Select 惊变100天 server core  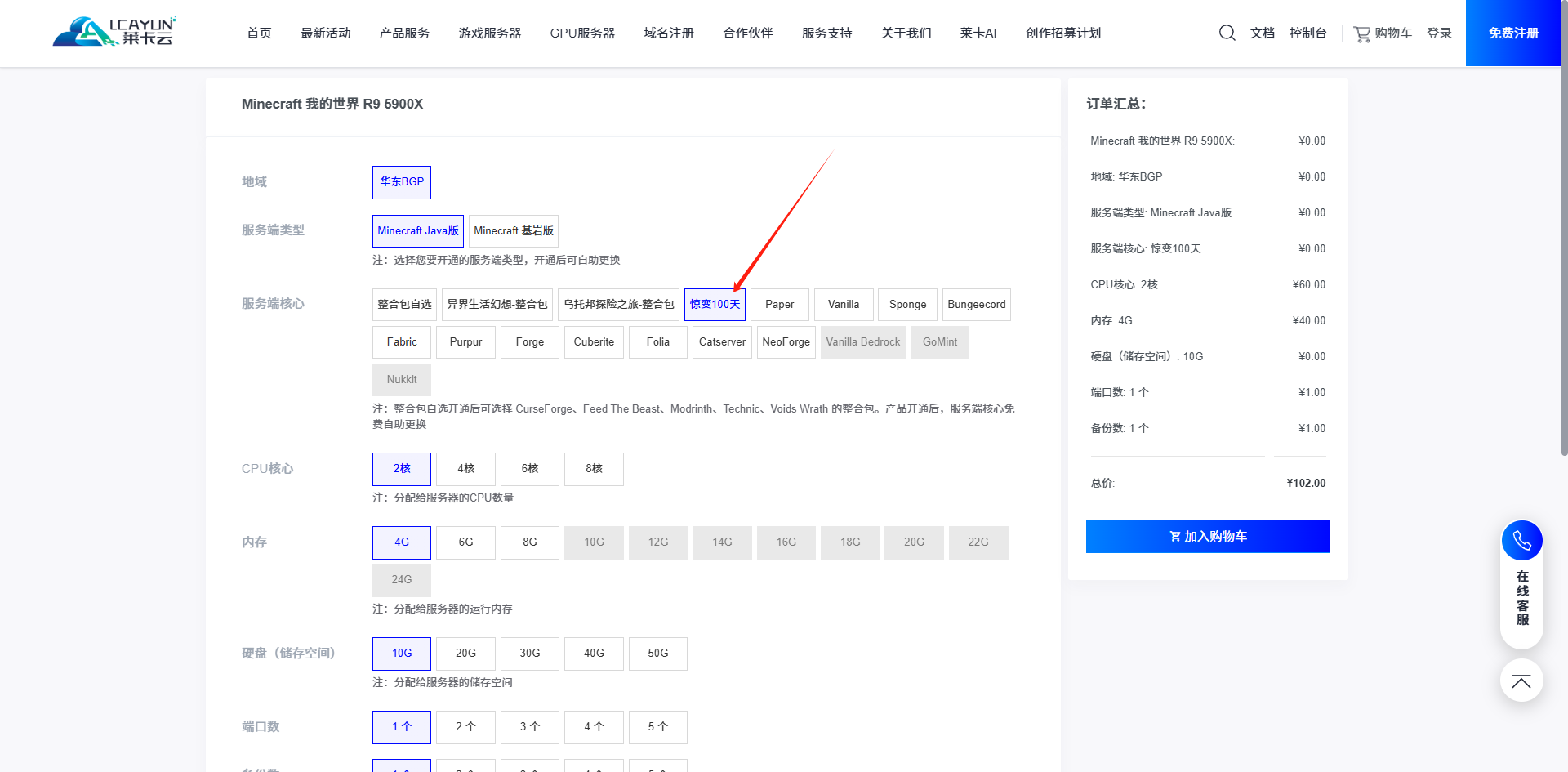click(715, 305)
